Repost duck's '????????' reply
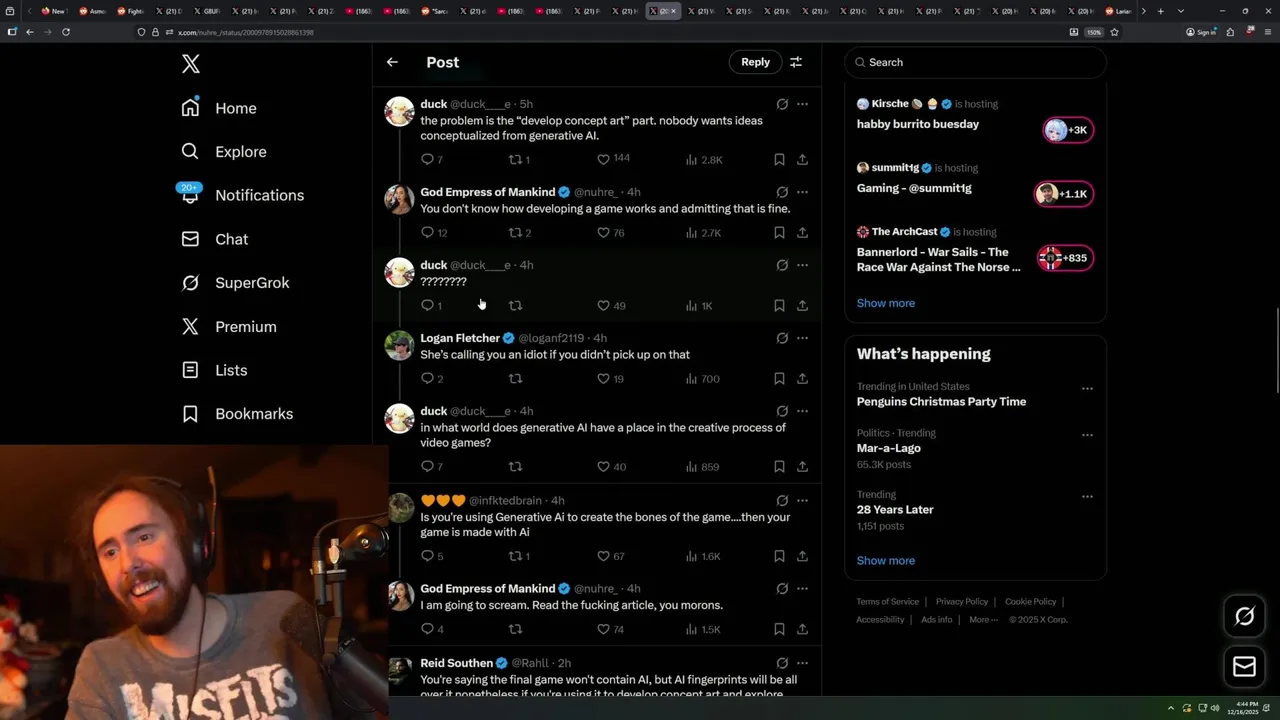This screenshot has width=1280, height=720. (515, 305)
